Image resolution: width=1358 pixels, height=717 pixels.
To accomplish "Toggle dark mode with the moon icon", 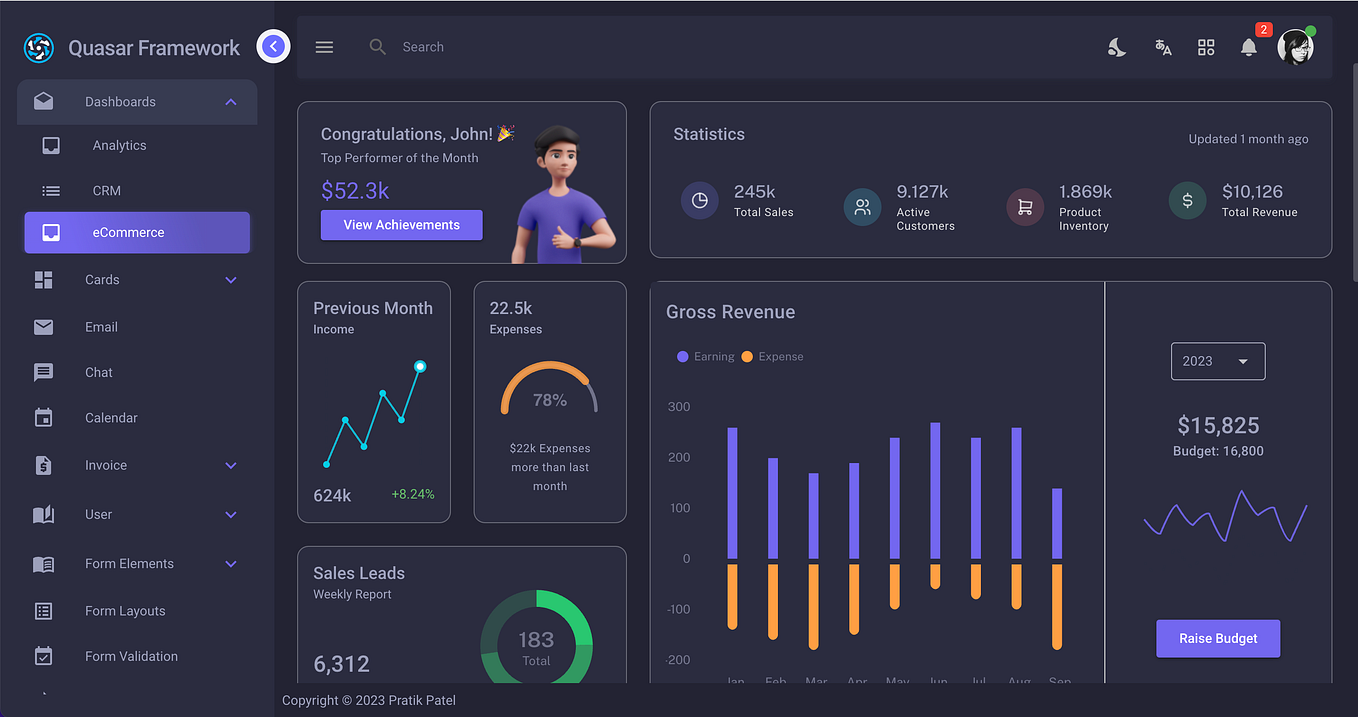I will 1116,46.
